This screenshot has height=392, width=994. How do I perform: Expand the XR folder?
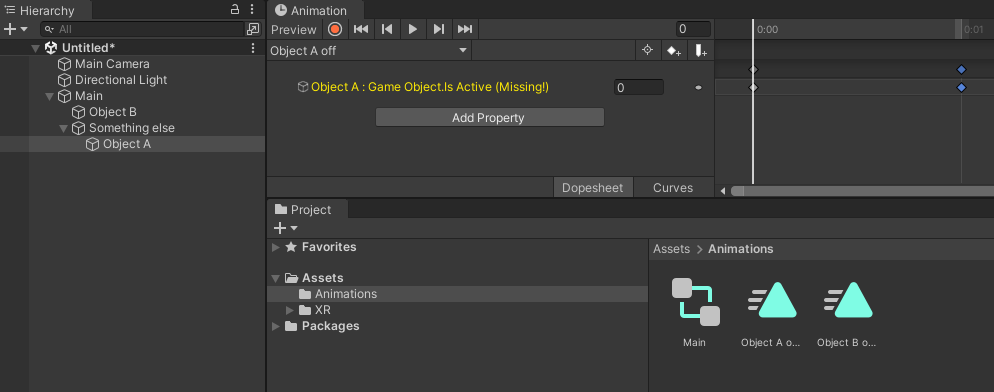[290, 310]
